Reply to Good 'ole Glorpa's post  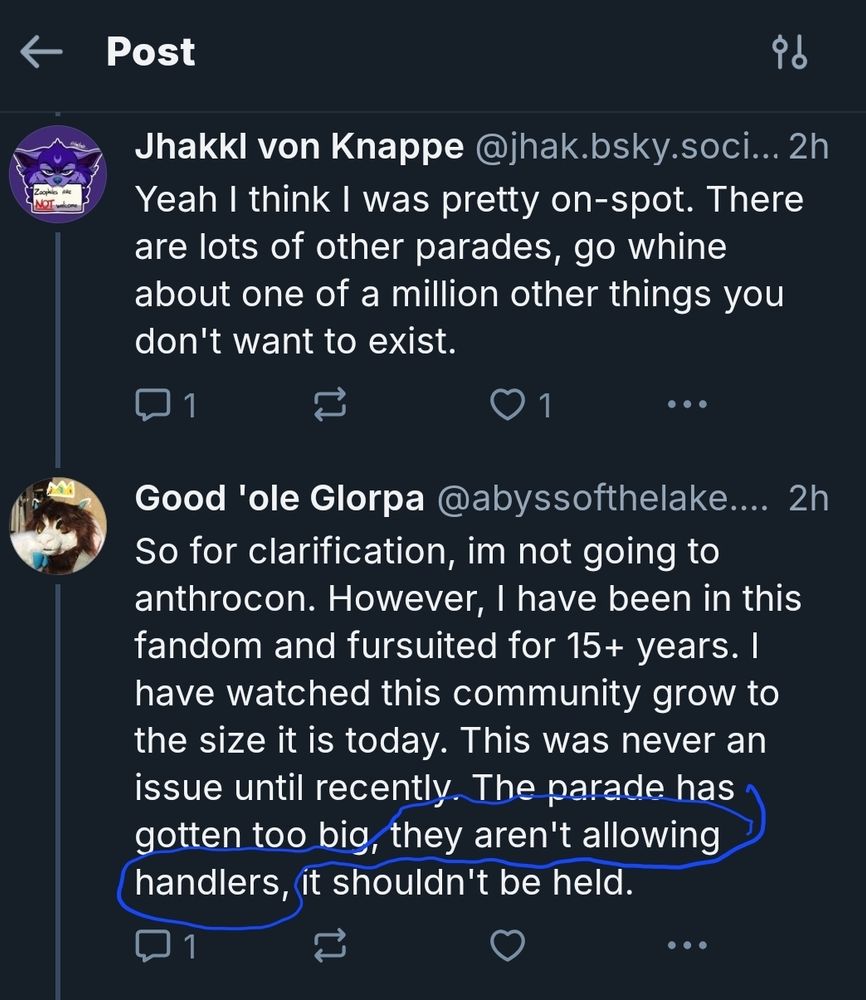151,944
